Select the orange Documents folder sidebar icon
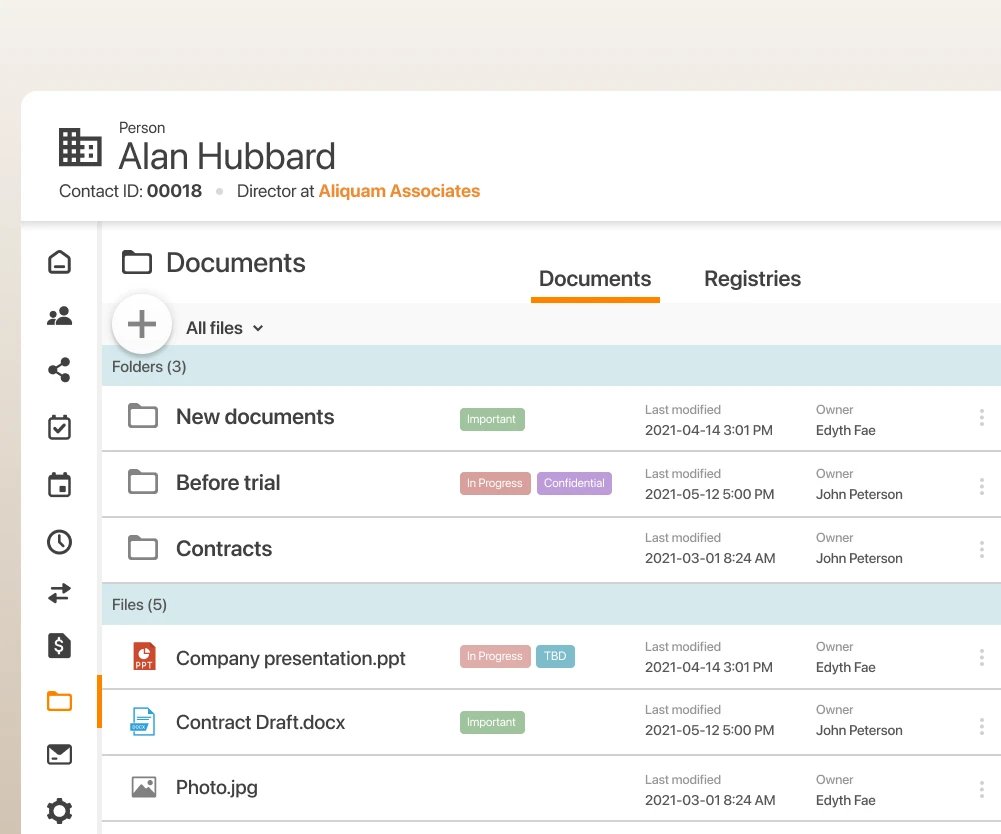The height and width of the screenshot is (834, 1001). [59, 701]
